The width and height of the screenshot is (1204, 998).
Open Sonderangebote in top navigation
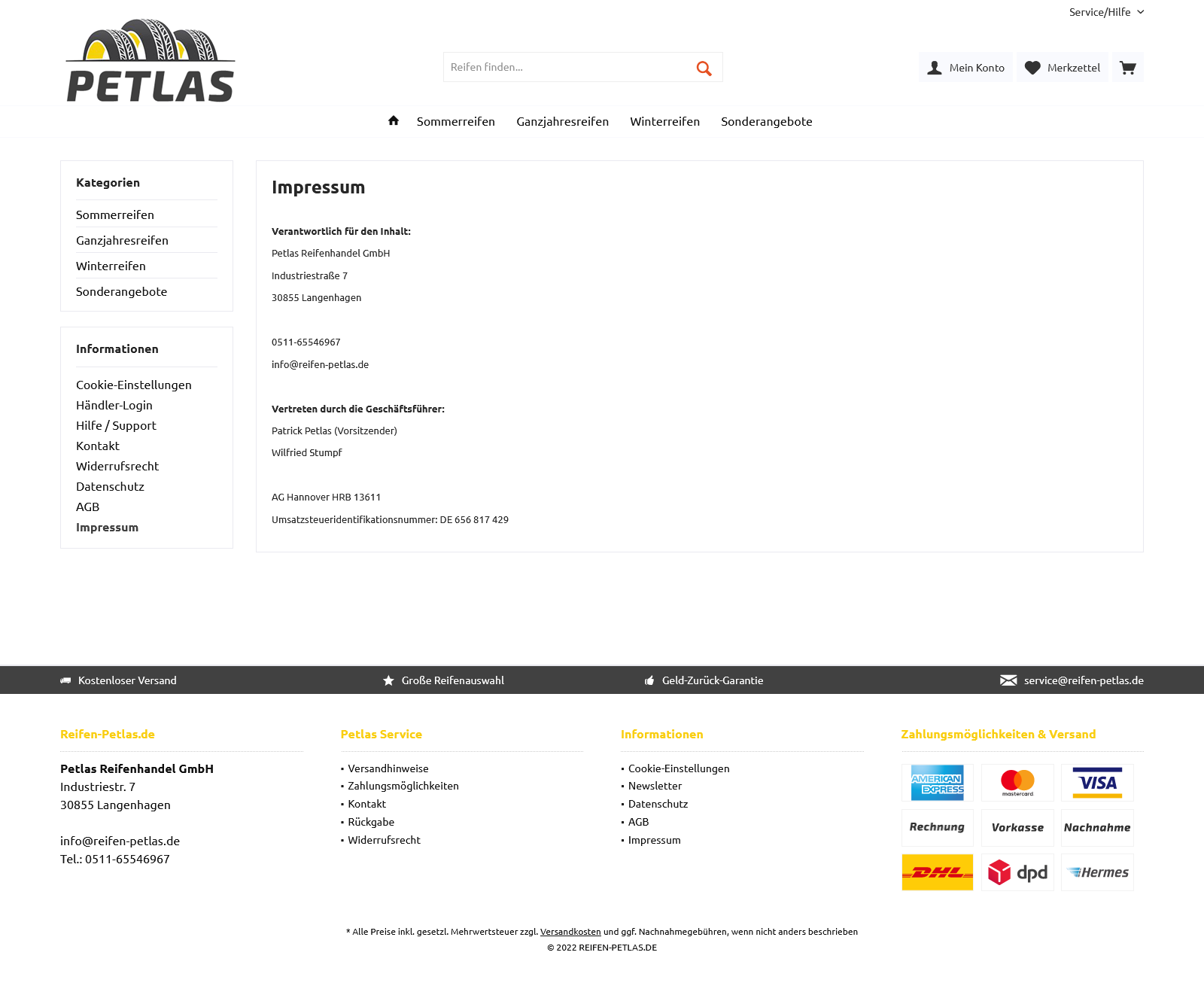766,121
